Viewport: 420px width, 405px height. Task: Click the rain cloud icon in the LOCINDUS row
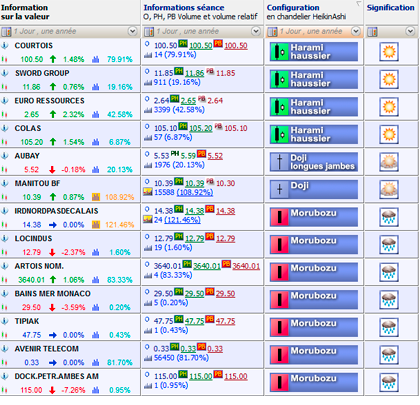[389, 245]
